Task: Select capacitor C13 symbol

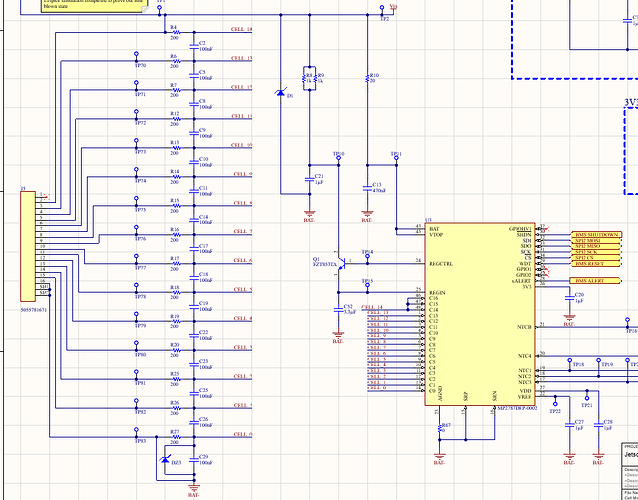Action: pyautogui.click(x=367, y=188)
